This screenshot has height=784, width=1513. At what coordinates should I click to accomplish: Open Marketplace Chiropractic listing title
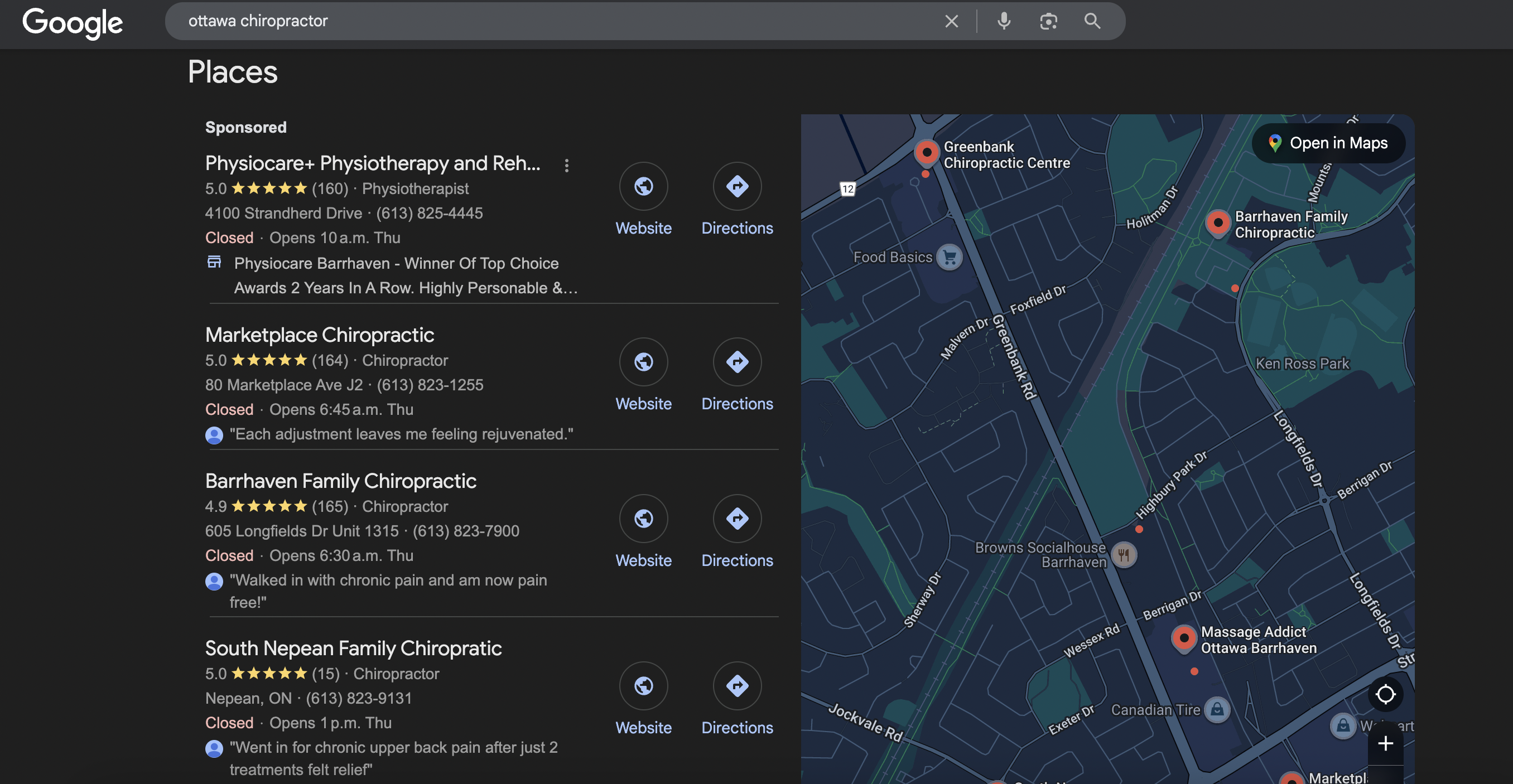pos(320,335)
